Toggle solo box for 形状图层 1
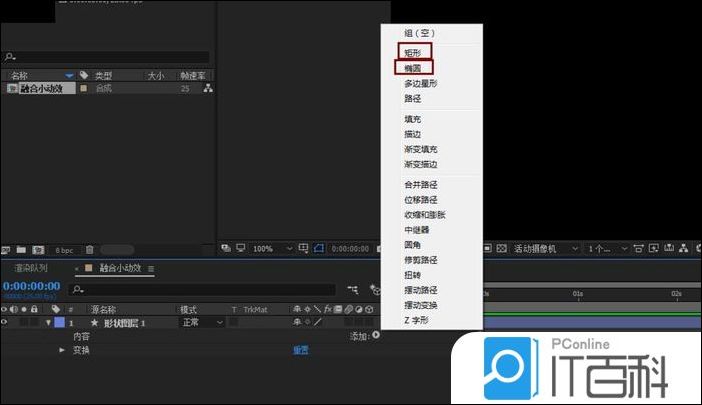The width and height of the screenshot is (702, 405). tap(24, 322)
